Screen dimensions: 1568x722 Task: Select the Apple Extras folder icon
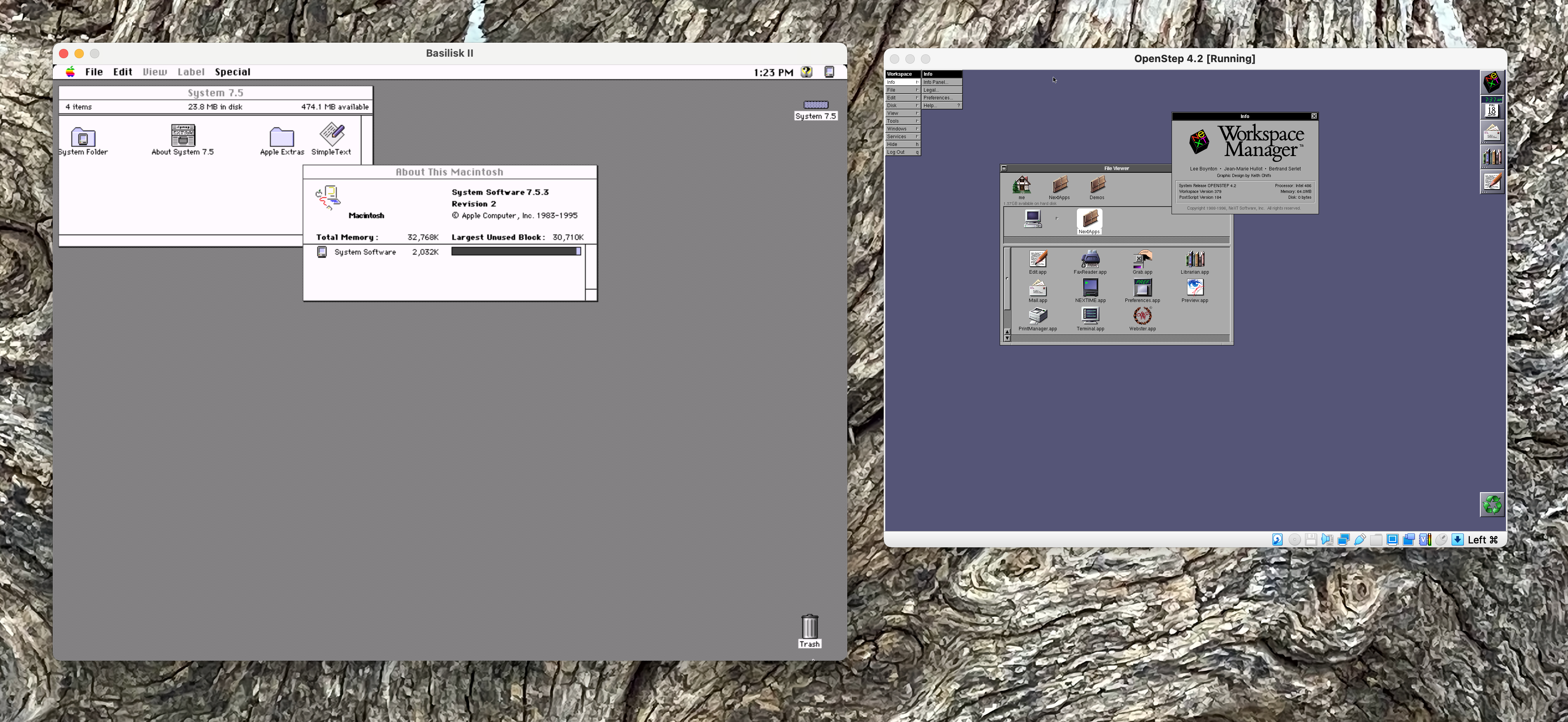(282, 137)
